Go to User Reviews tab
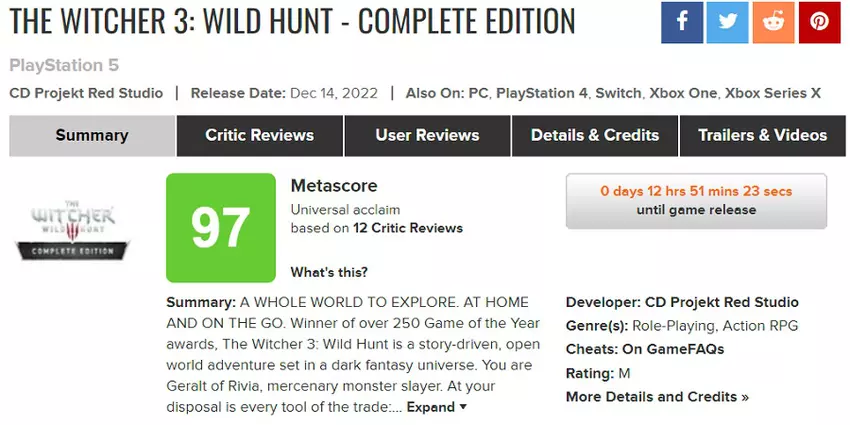This screenshot has width=850, height=425. coord(427,135)
